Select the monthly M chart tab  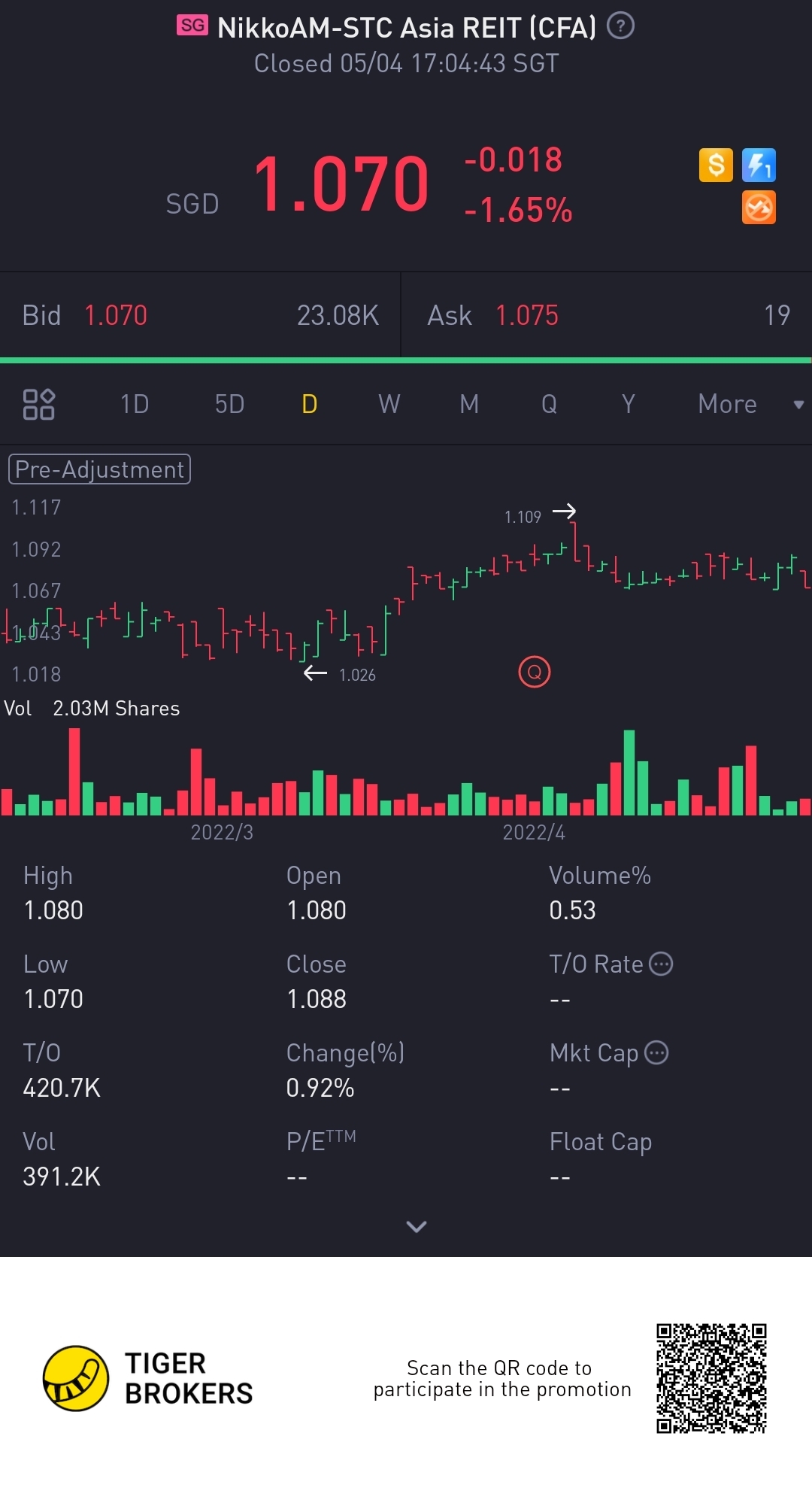(469, 404)
